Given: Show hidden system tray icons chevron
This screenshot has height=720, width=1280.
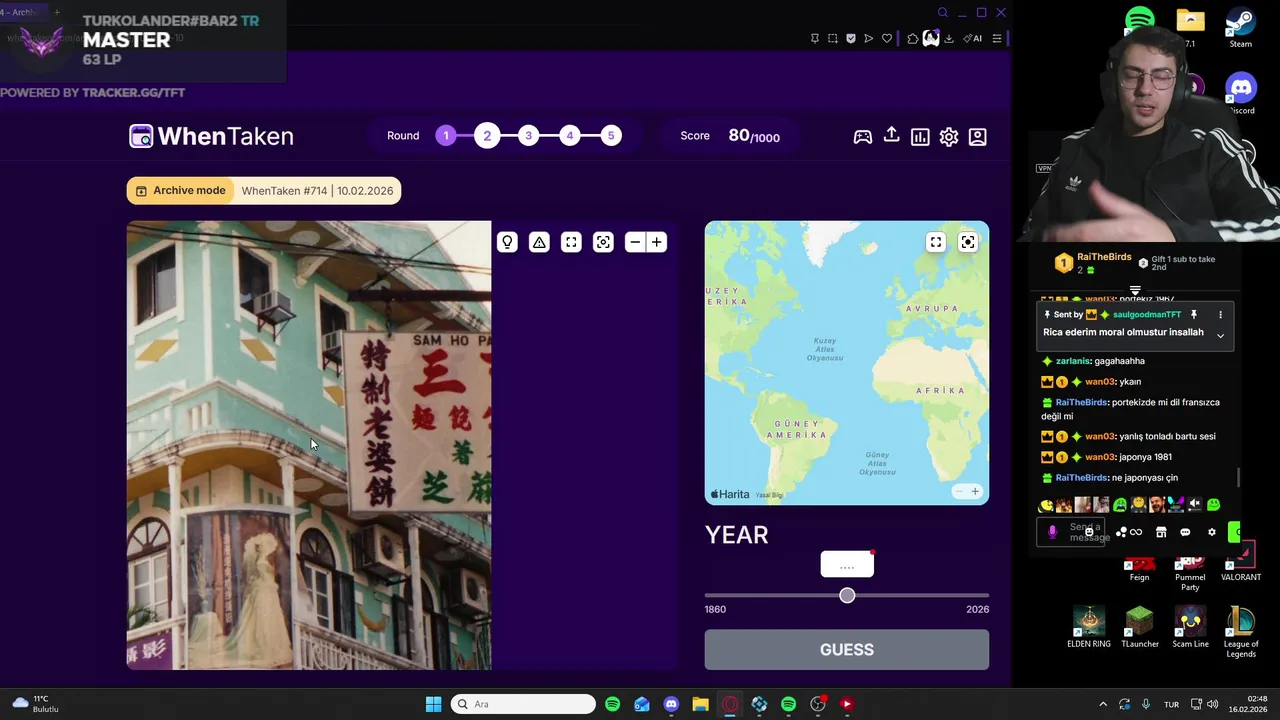Looking at the screenshot, I should click(x=1103, y=704).
